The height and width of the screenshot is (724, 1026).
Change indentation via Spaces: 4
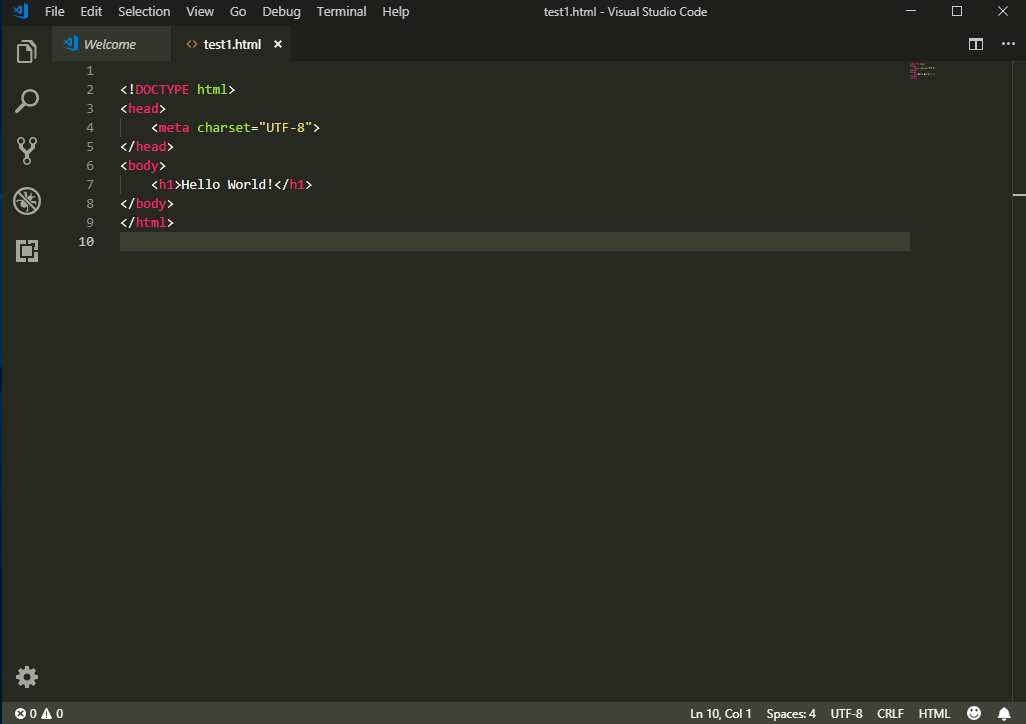click(x=791, y=714)
